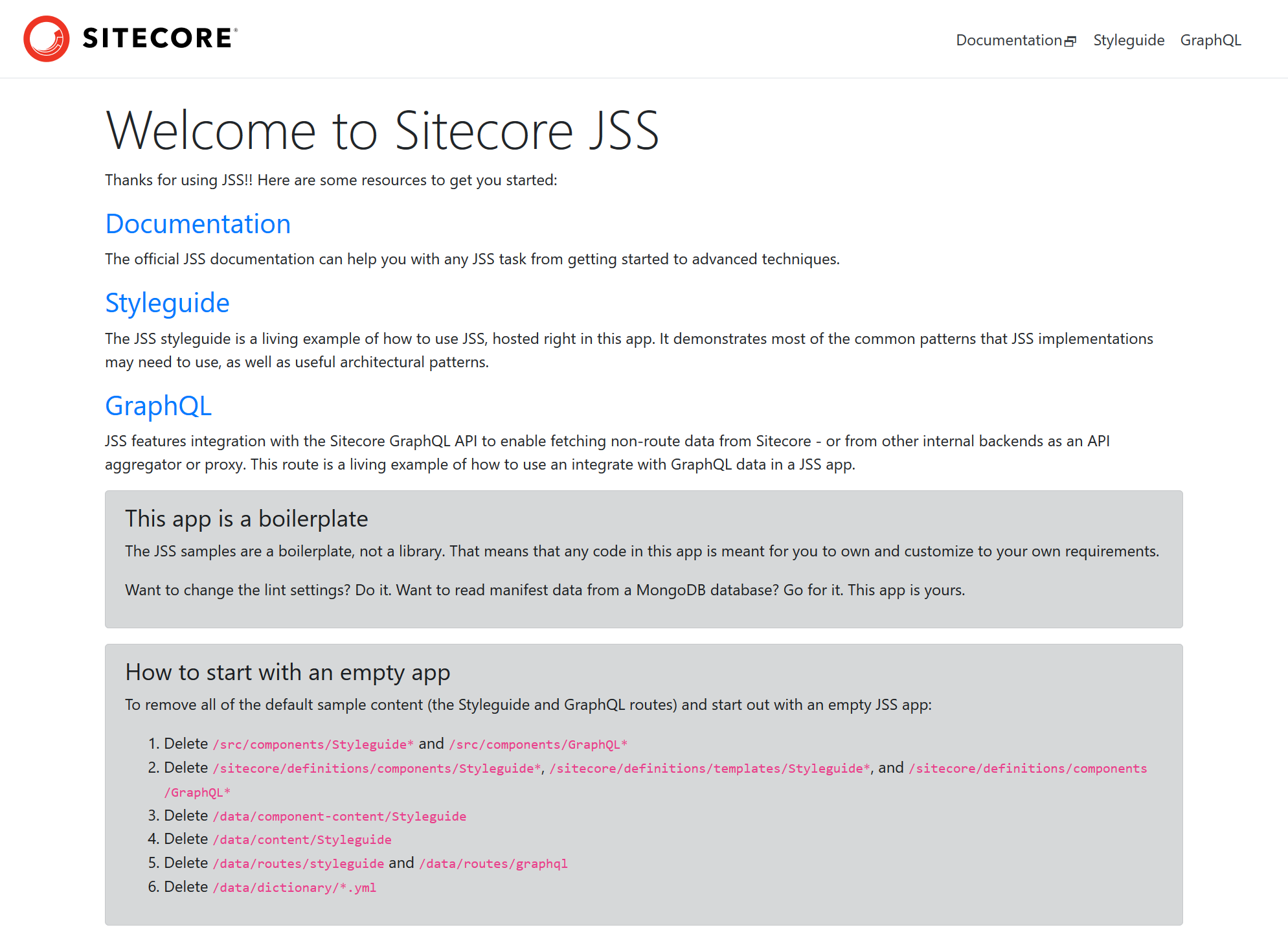Click the 'This app is a boilerplate' heading
1288x945 pixels.
[x=246, y=519]
